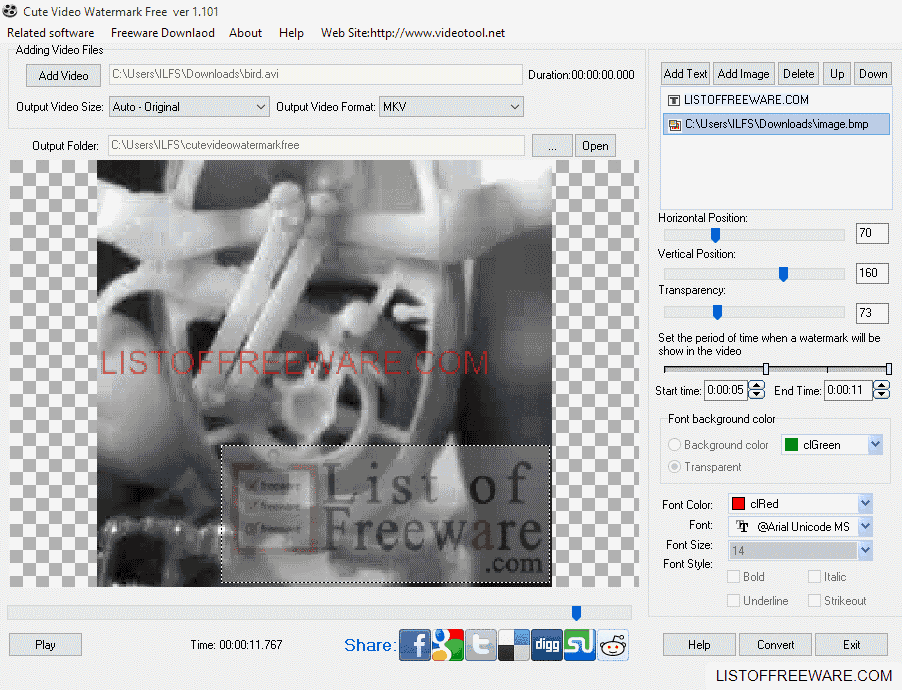Open the Help menu in the menu bar

tap(291, 33)
